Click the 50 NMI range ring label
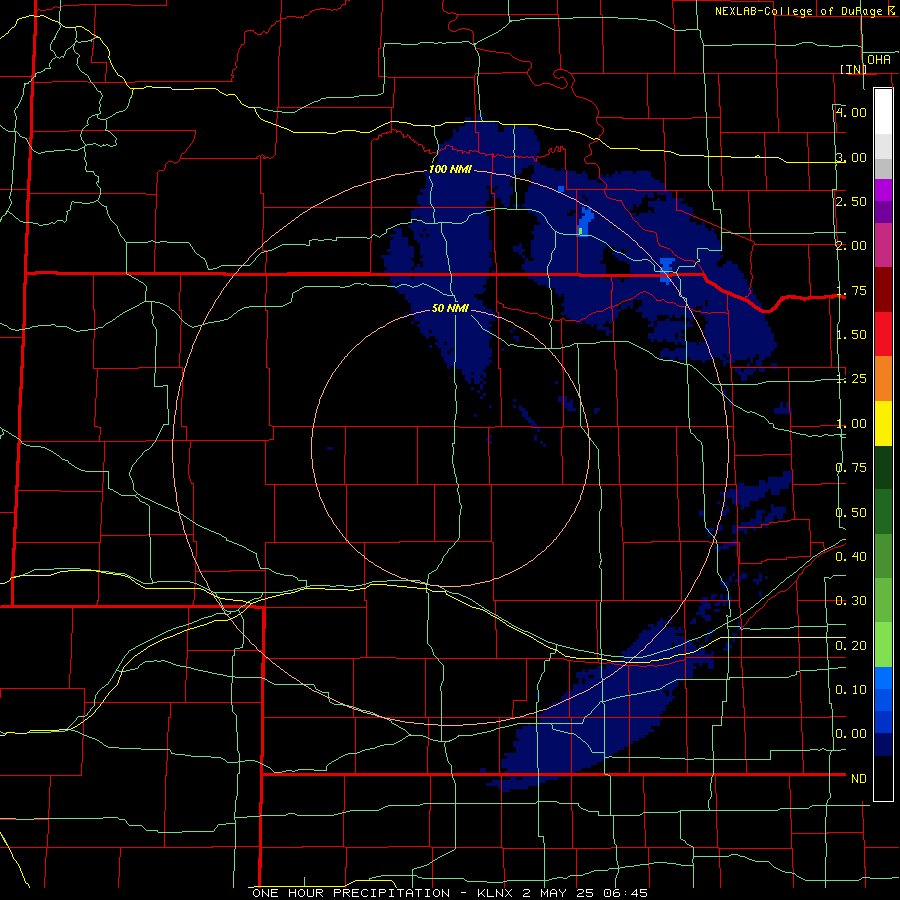This screenshot has height=900, width=900. [451, 309]
